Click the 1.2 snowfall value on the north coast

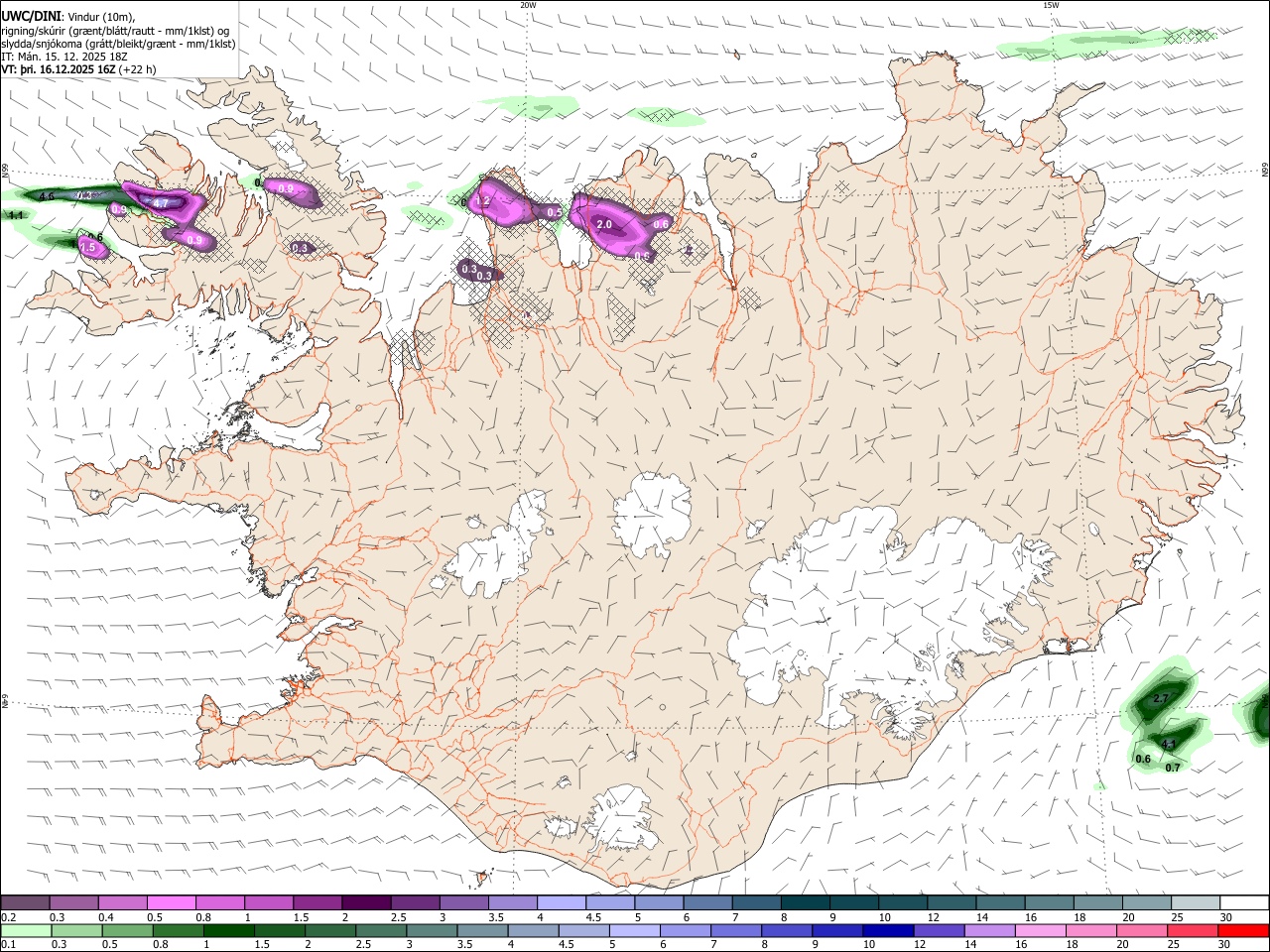pyautogui.click(x=483, y=201)
